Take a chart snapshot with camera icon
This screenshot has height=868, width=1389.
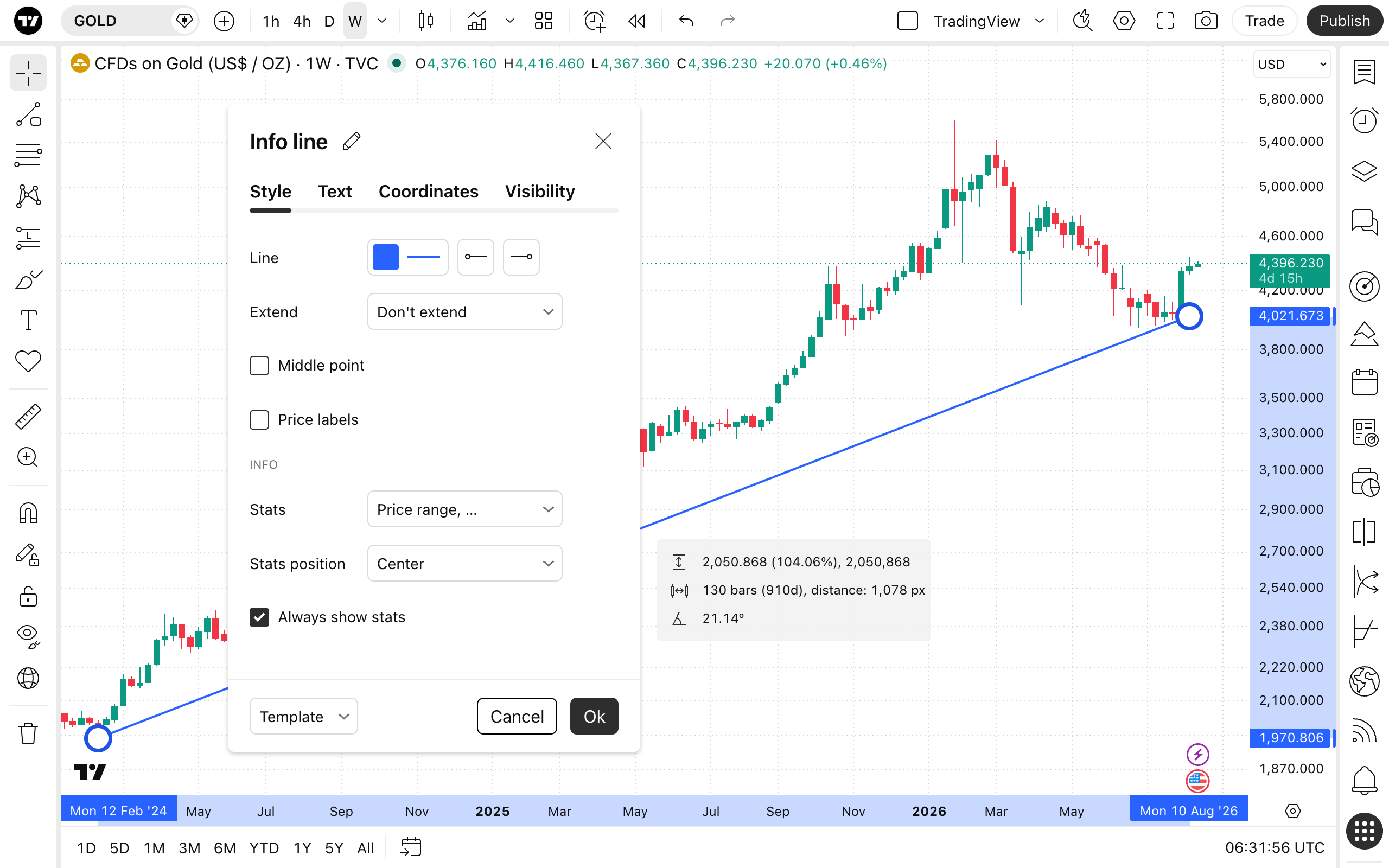coord(1205,21)
